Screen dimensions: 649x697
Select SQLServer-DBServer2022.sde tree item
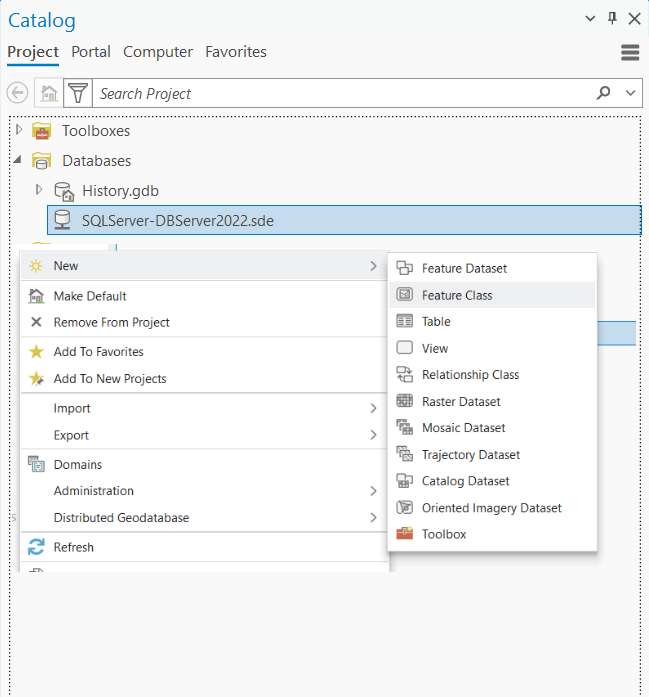344,220
